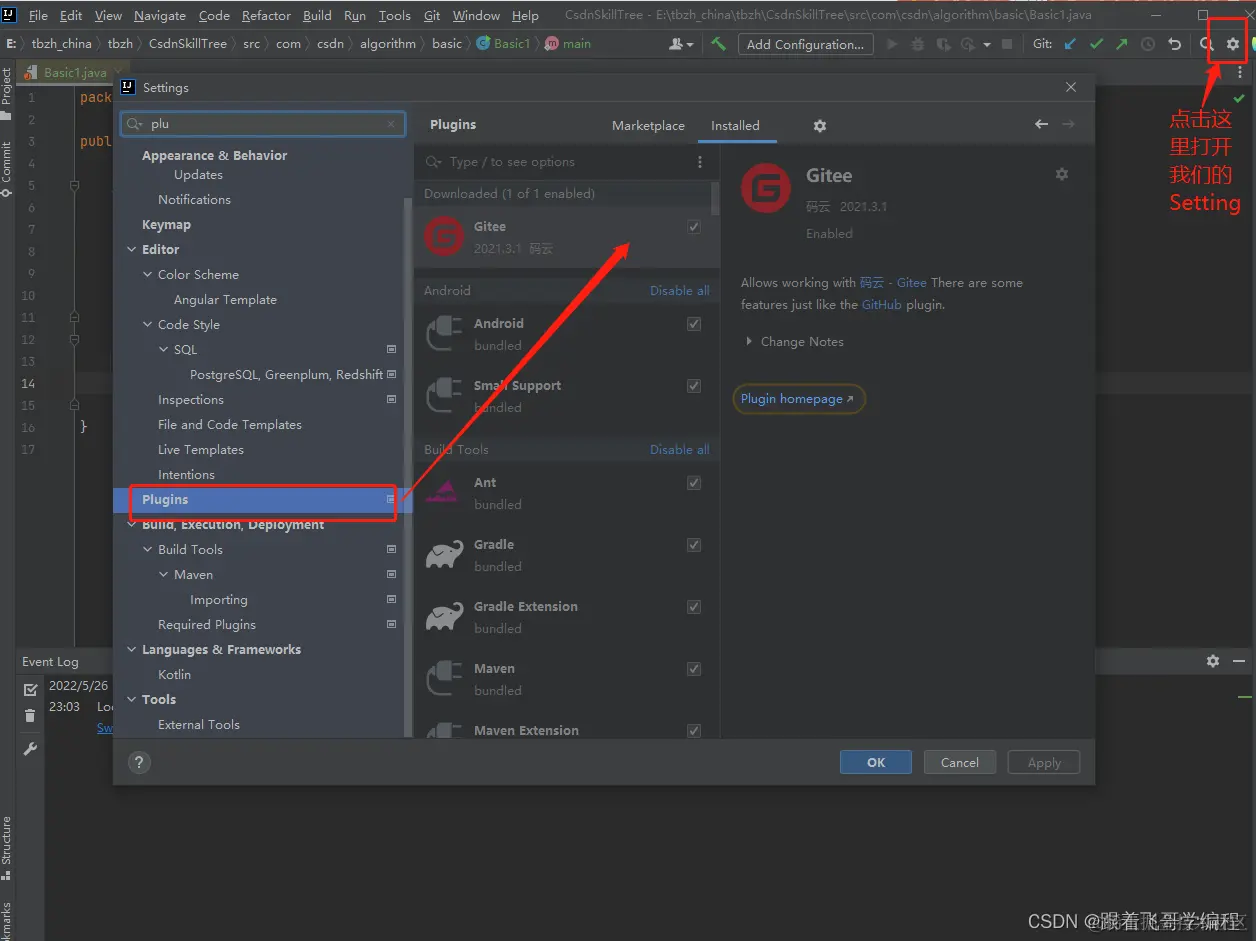Collapse the Color Scheme node
This screenshot has height=941, width=1256.
pos(148,275)
